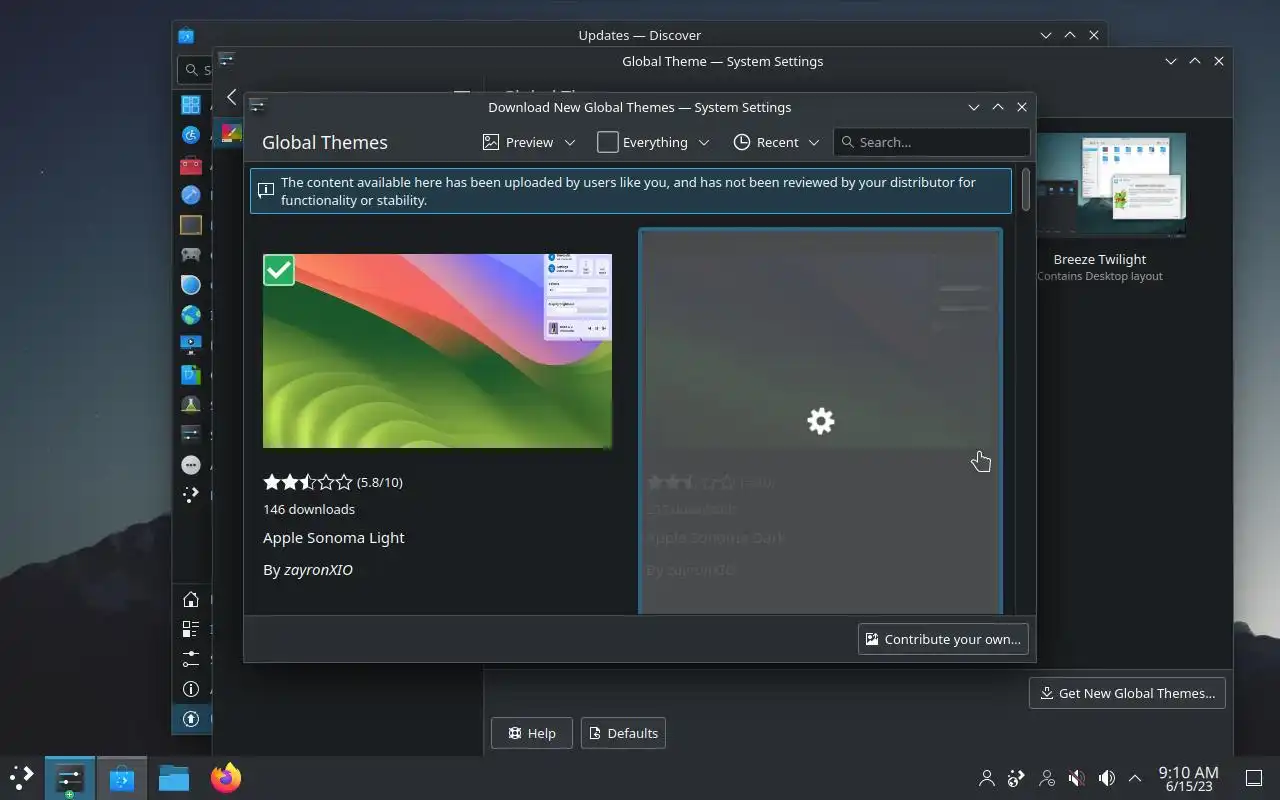Click the user-with-minus tray icon

point(1047,778)
